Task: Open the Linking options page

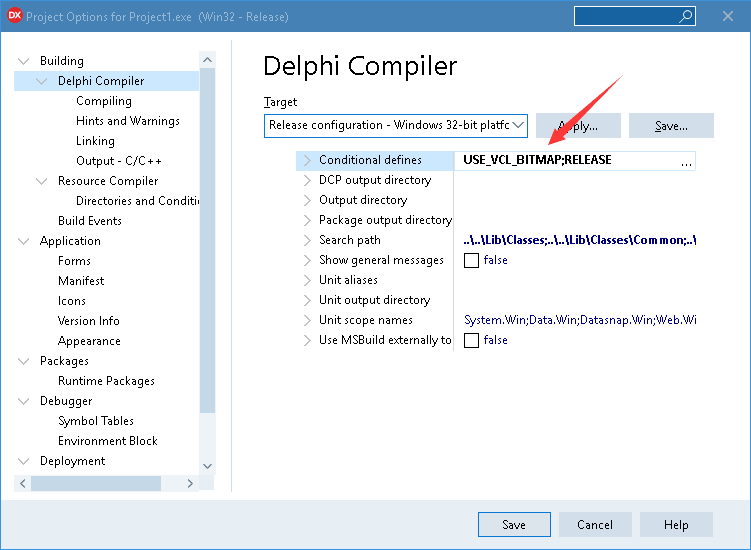Action: (x=95, y=141)
